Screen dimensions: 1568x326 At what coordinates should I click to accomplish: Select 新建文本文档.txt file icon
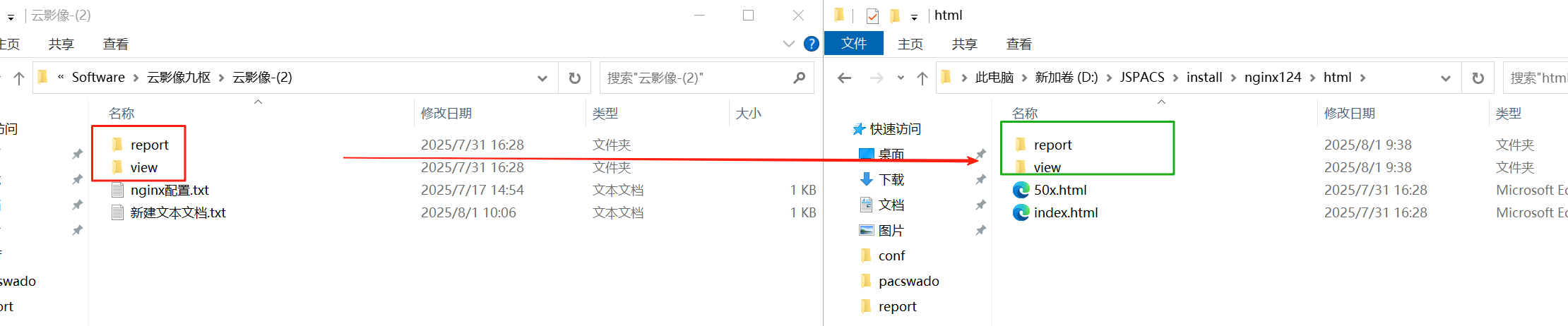(118, 212)
